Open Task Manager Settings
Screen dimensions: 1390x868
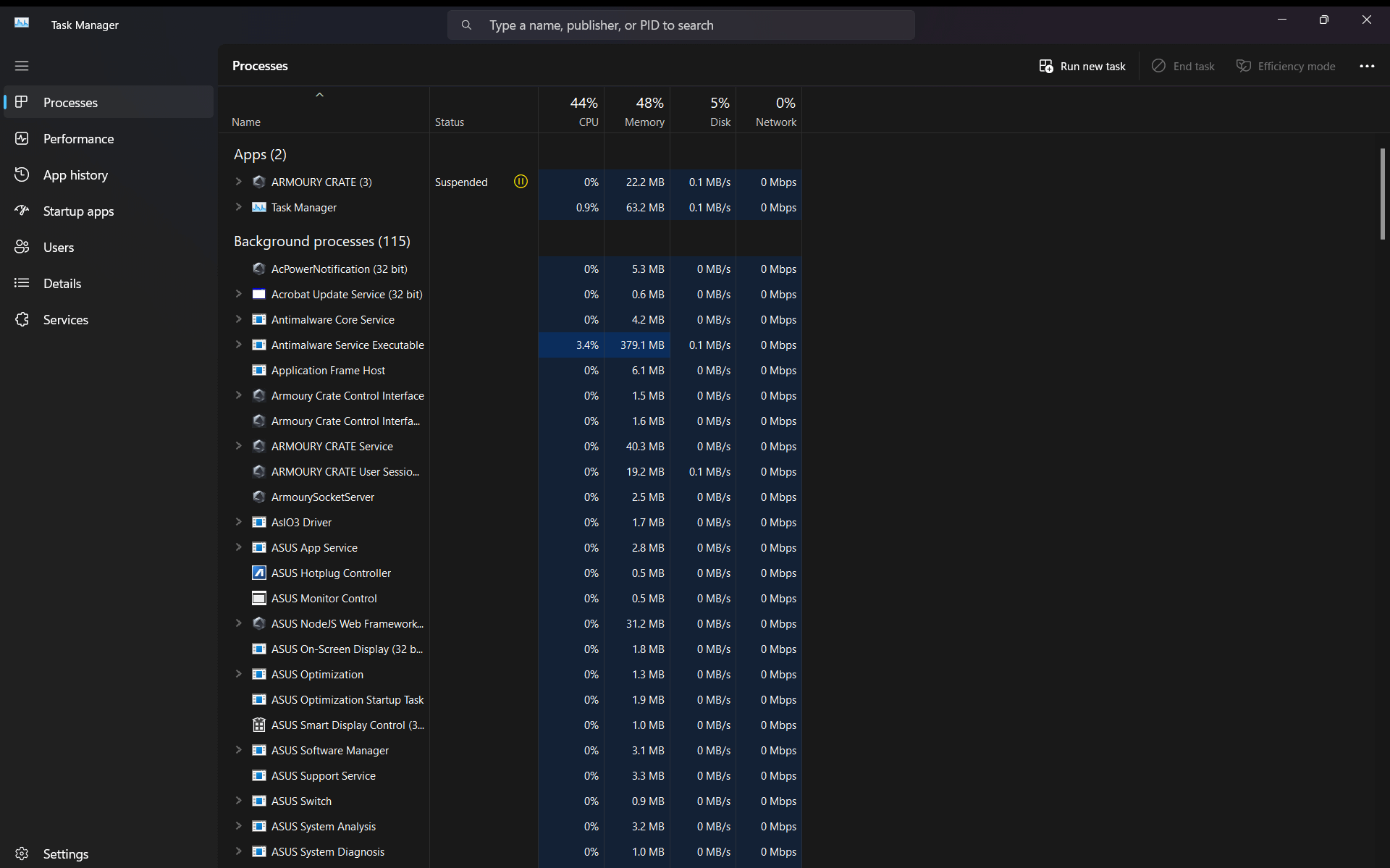tap(65, 854)
